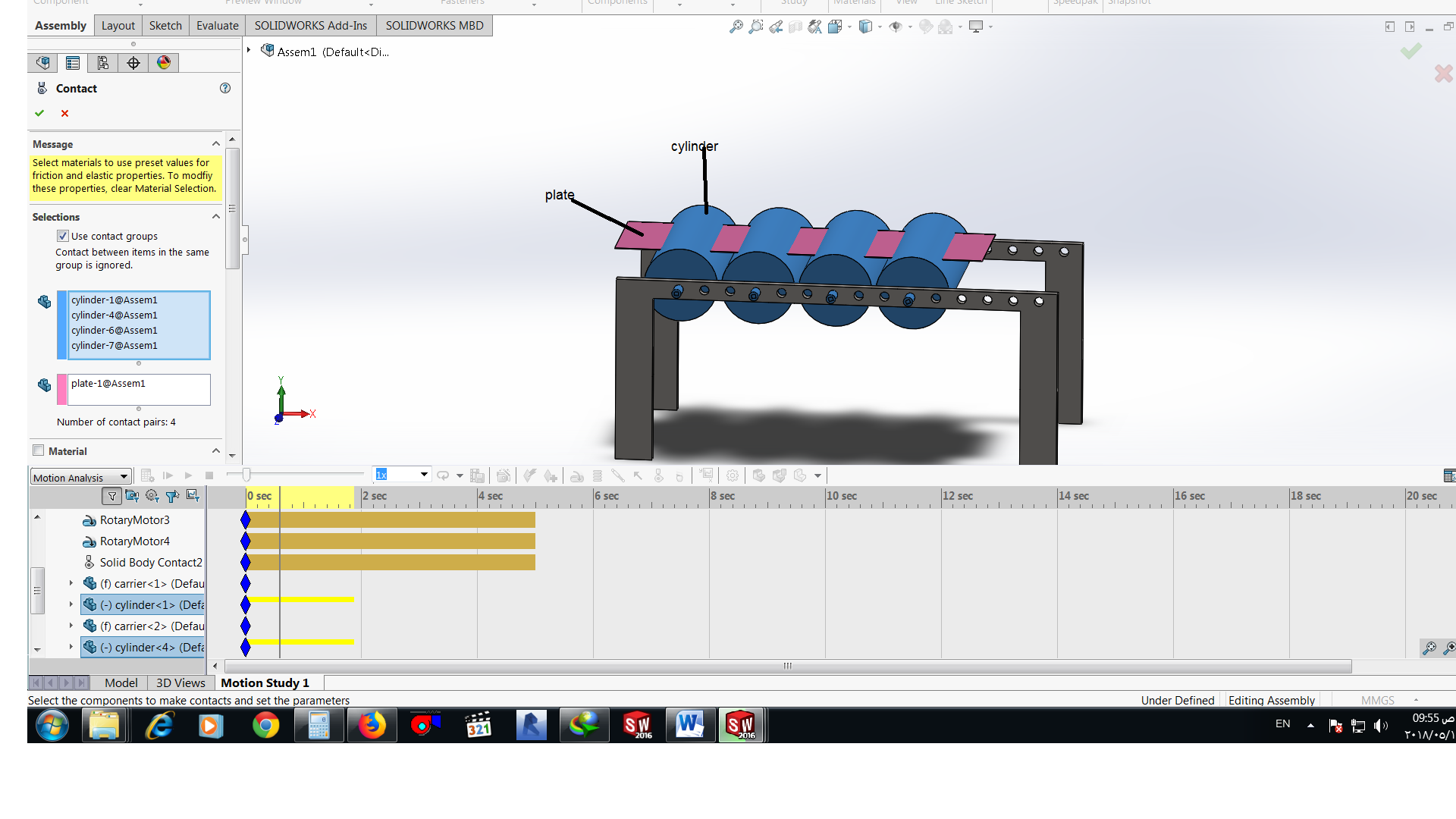The width and height of the screenshot is (1456, 819).
Task: Switch to the Evaluate tab
Action: 217,25
